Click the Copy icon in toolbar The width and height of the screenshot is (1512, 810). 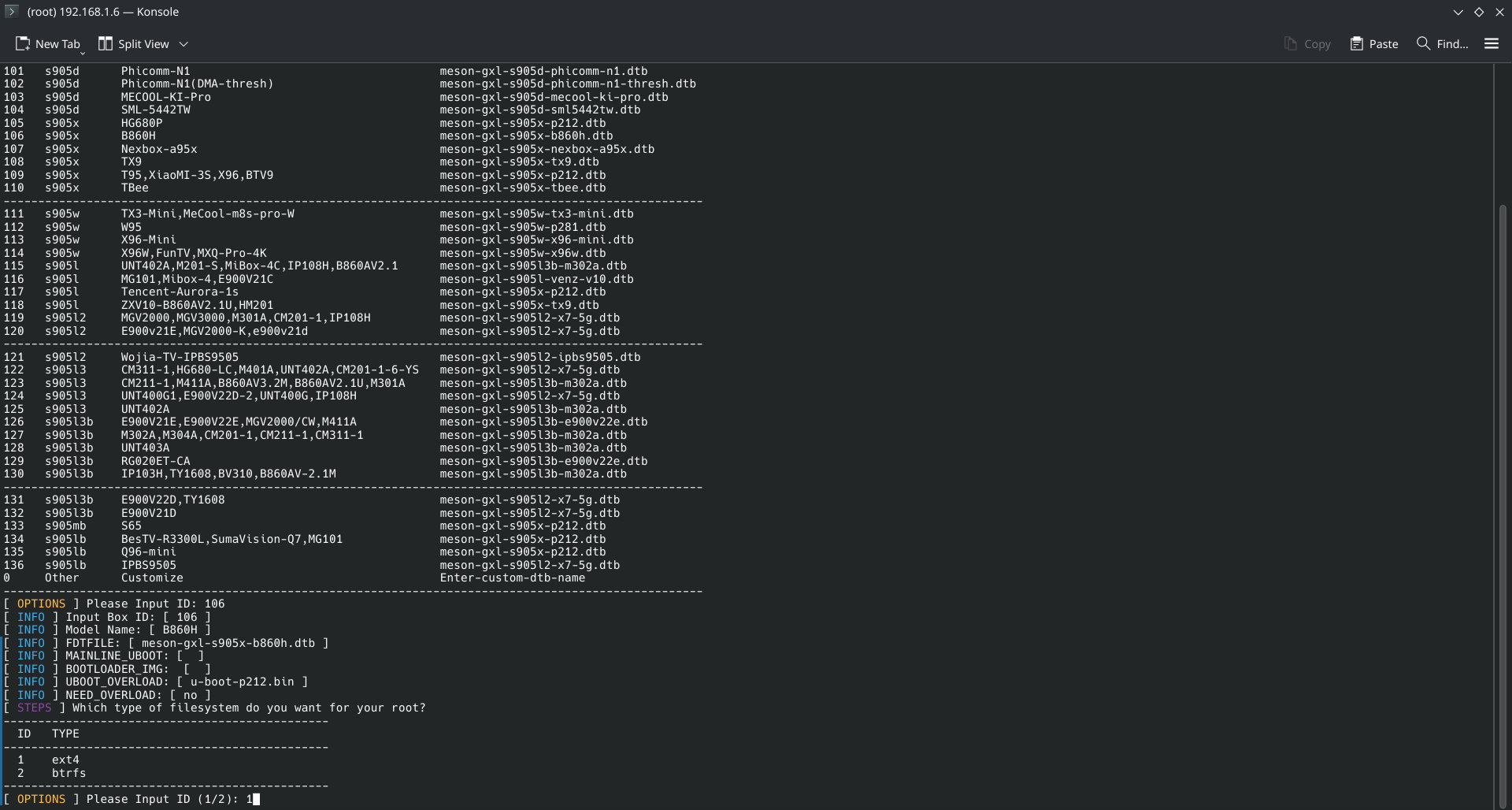click(1290, 44)
